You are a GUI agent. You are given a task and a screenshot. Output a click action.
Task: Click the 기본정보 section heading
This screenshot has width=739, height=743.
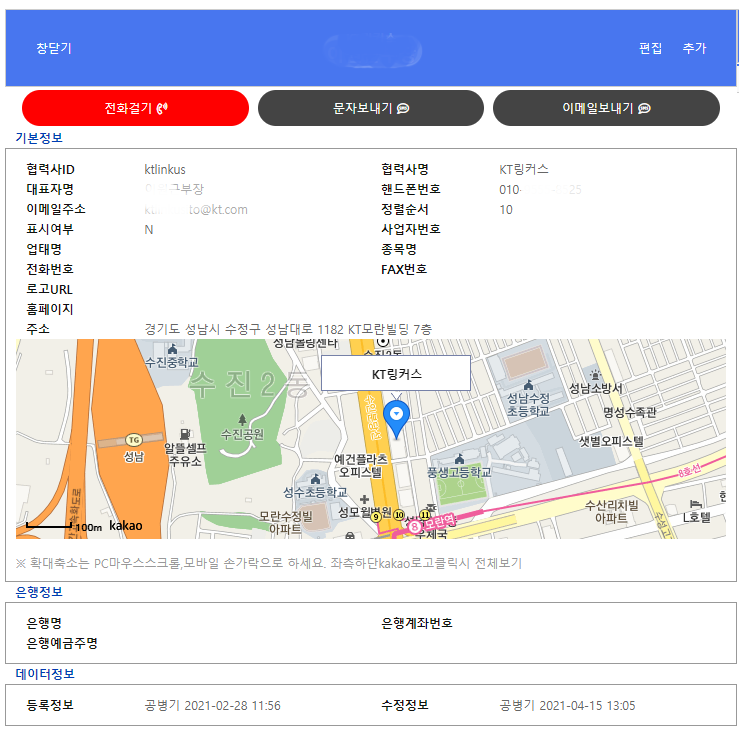39,138
